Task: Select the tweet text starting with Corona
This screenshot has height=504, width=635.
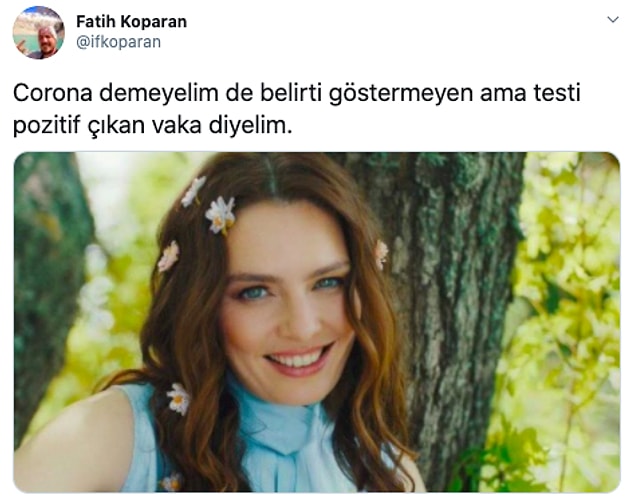Action: tap(297, 109)
